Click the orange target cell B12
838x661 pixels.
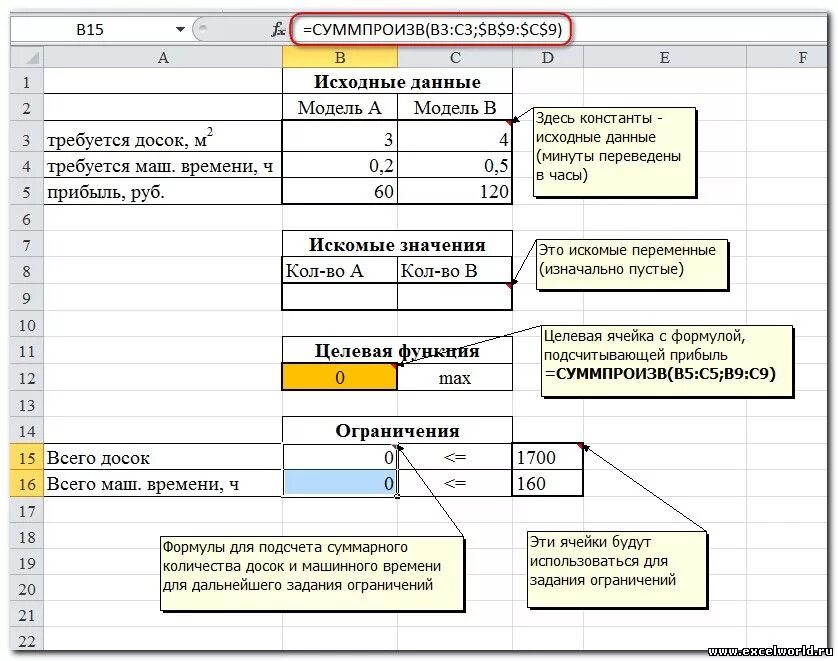340,378
